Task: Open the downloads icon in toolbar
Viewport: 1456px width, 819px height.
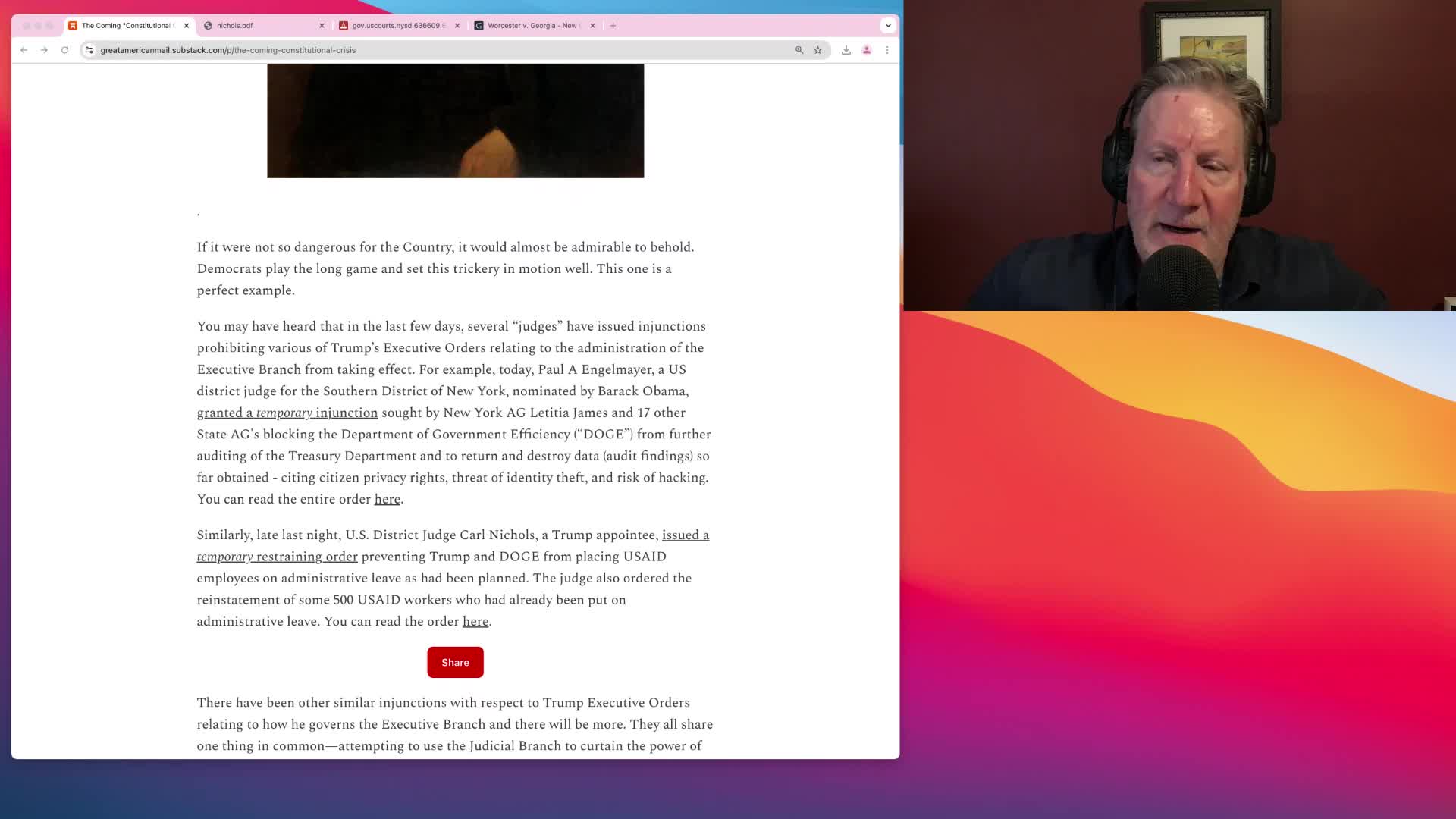Action: pos(846,50)
